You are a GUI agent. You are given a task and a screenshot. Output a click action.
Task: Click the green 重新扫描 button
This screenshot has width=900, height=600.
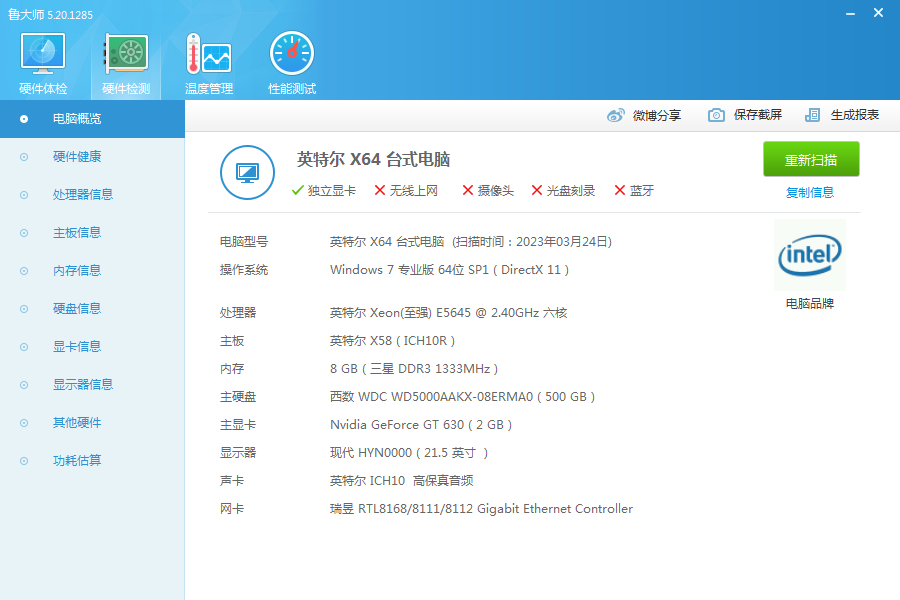811,159
